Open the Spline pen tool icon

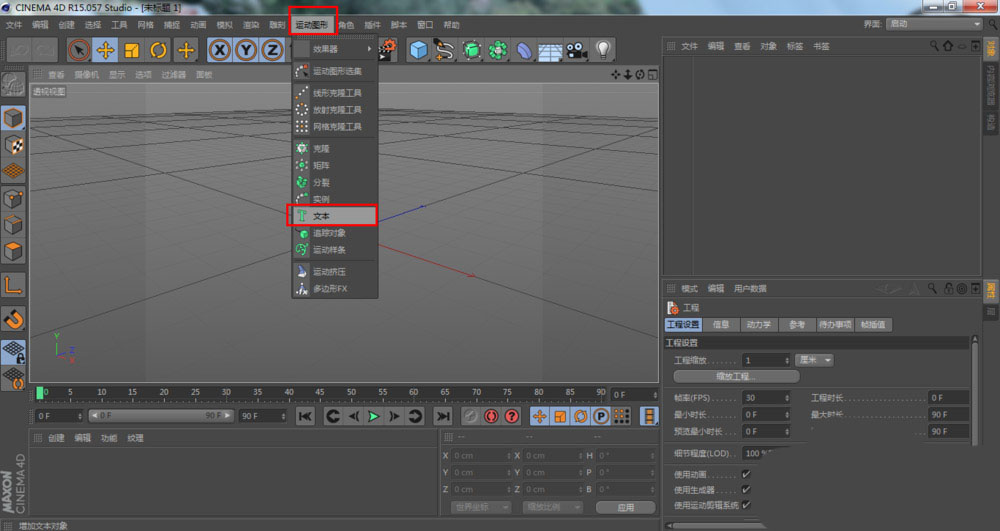pyautogui.click(x=444, y=50)
